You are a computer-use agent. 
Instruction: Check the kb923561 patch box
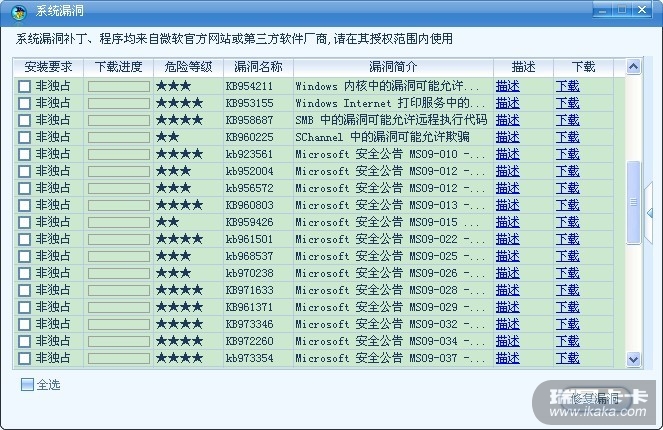click(x=25, y=154)
